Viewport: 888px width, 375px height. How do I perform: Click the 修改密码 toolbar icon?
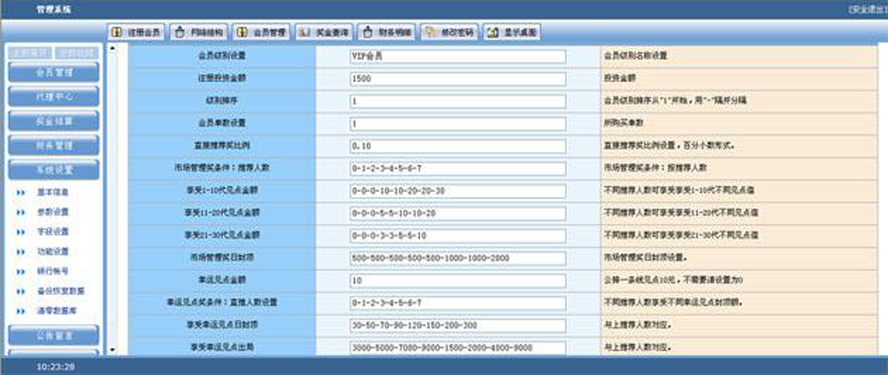pyautogui.click(x=431, y=33)
